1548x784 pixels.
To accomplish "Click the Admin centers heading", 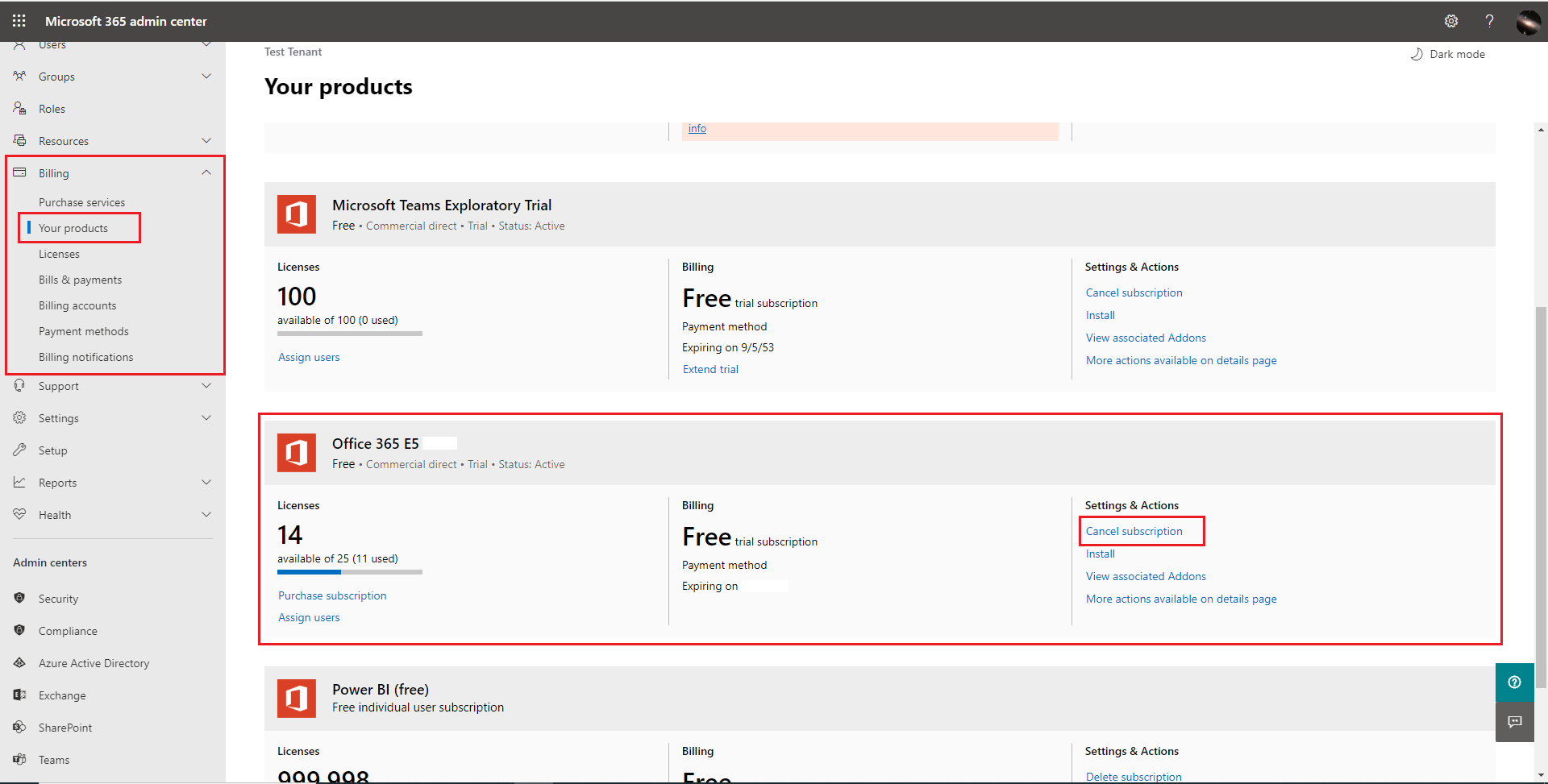I will 50,562.
